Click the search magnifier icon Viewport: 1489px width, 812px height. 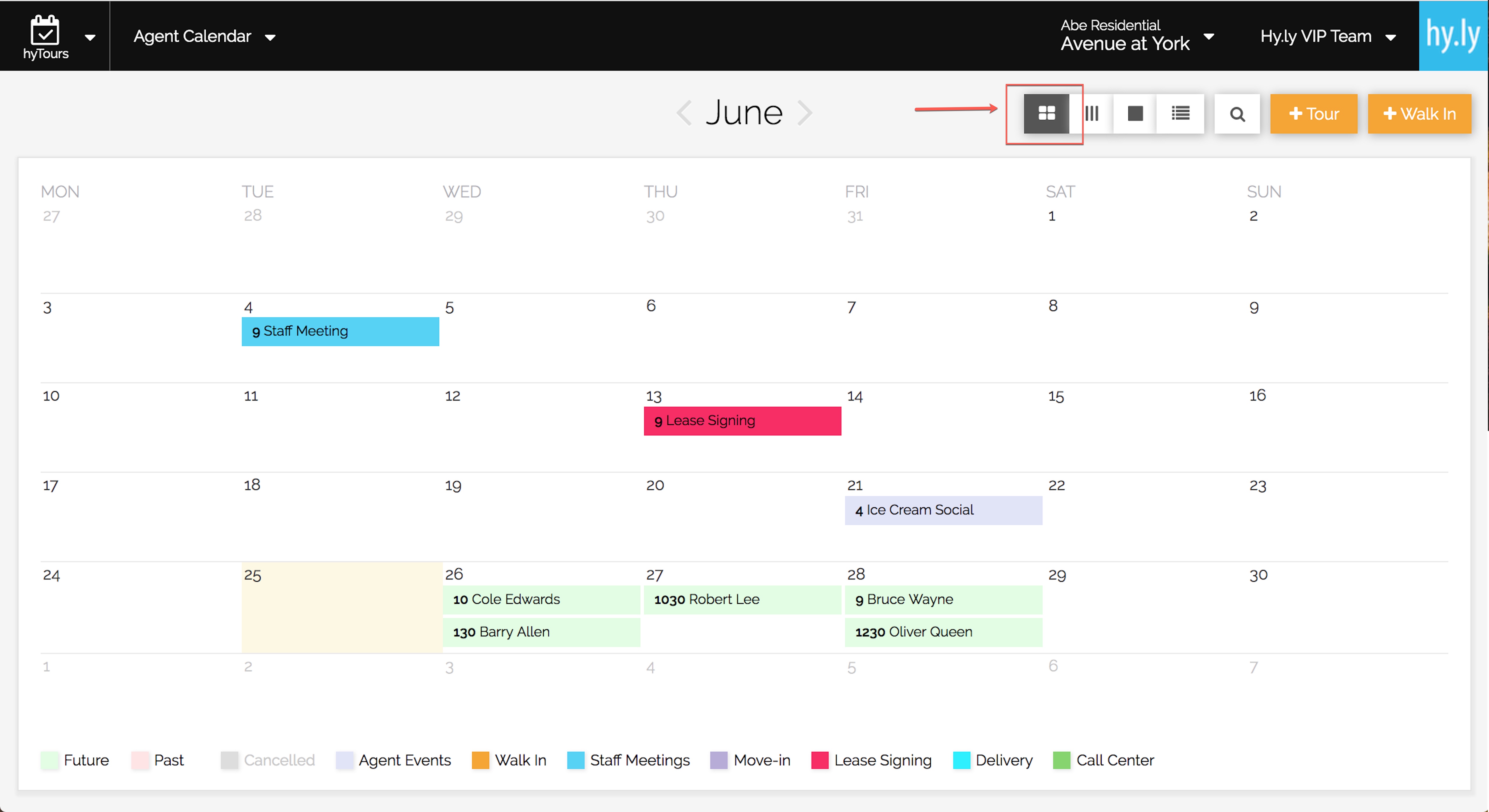(1237, 114)
